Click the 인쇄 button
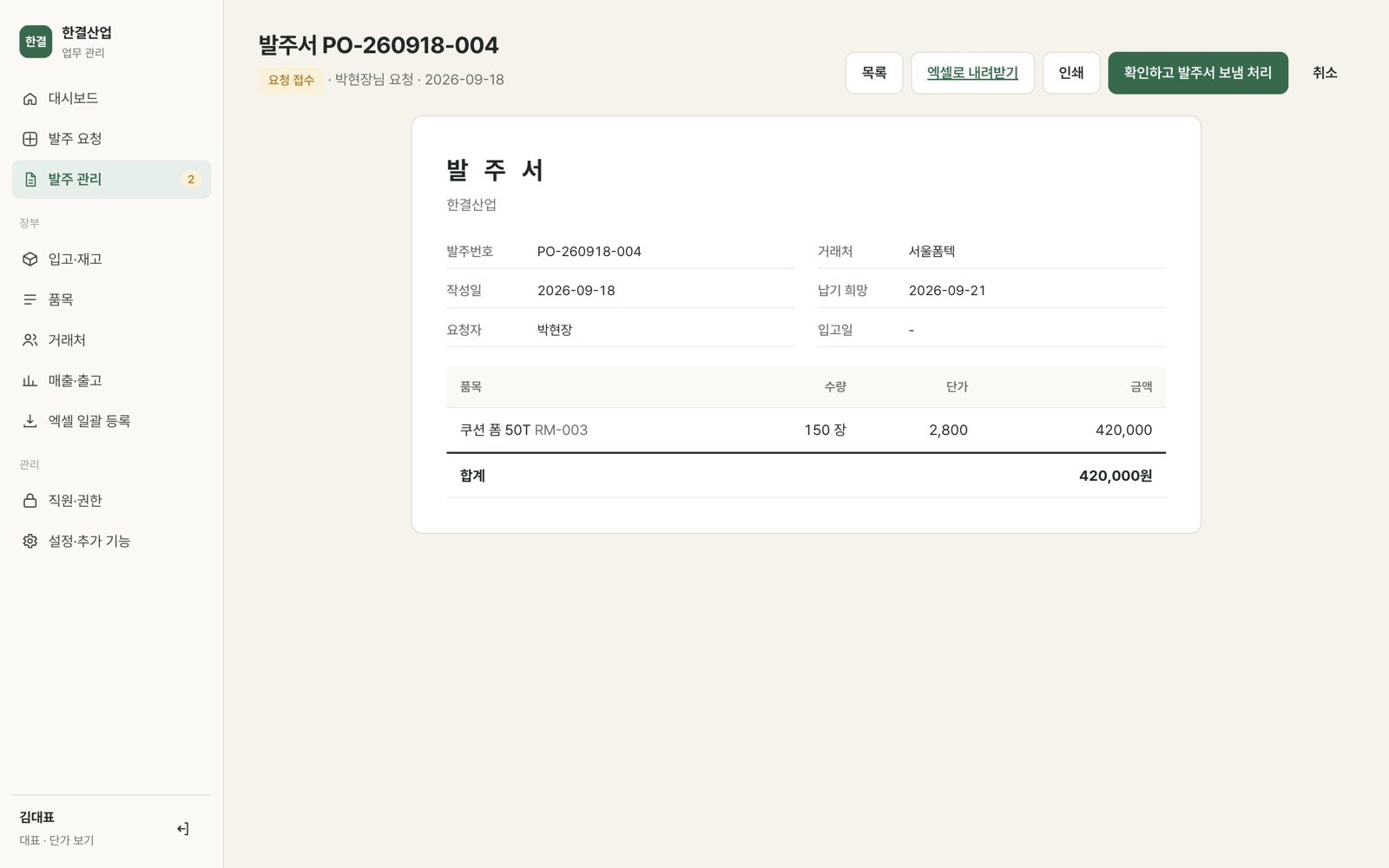This screenshot has width=1389, height=868. (x=1071, y=73)
